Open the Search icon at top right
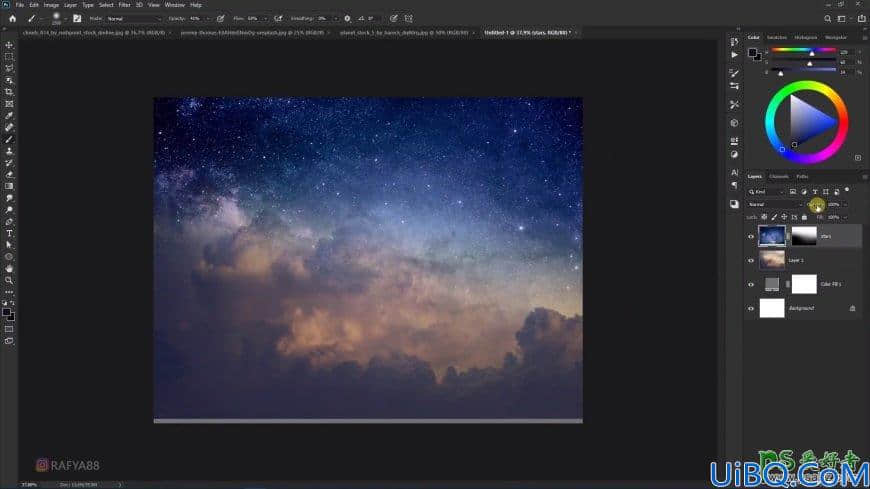The width and height of the screenshot is (870, 489). (827, 18)
